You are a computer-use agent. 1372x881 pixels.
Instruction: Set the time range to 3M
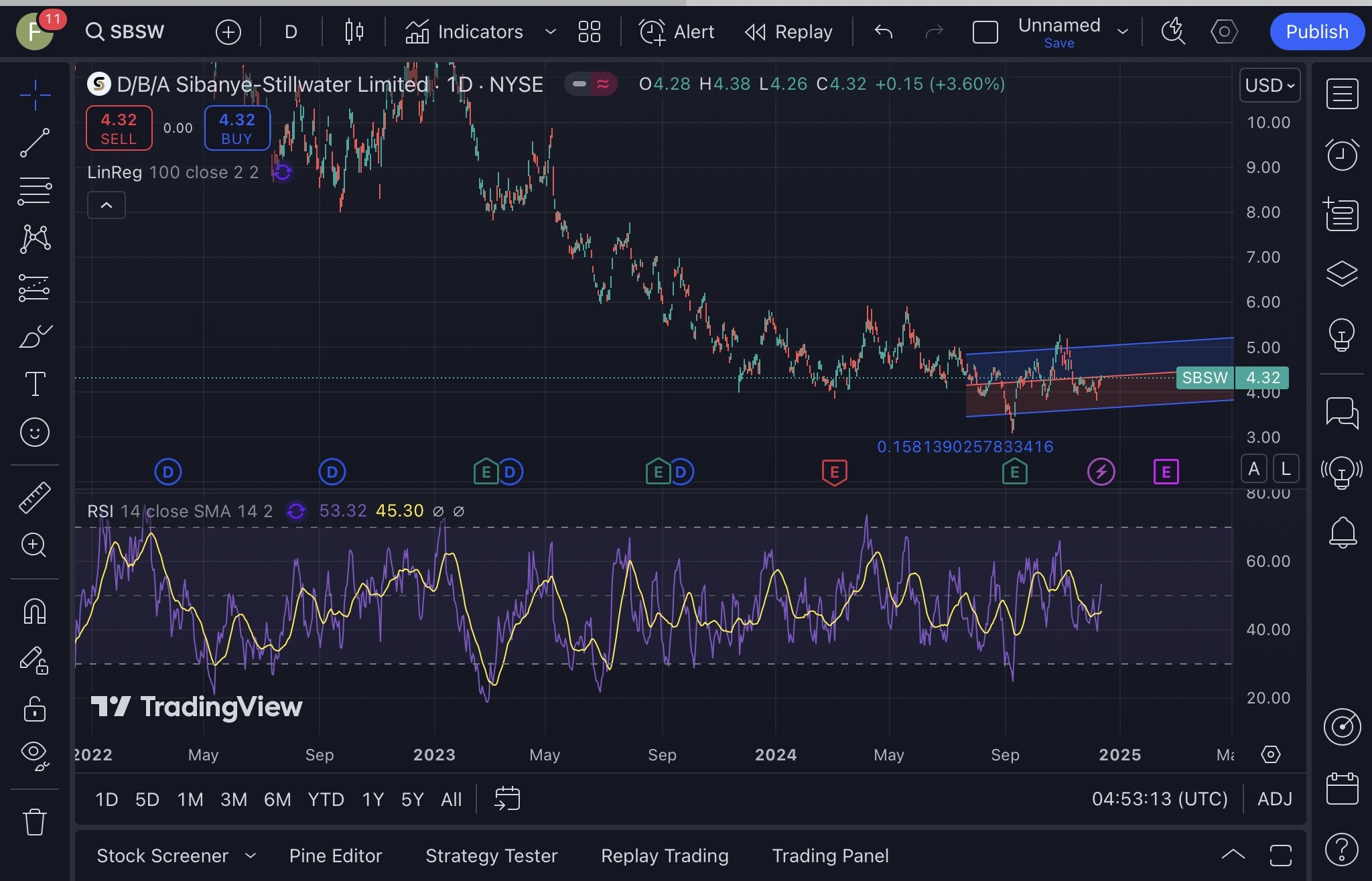pyautogui.click(x=234, y=799)
